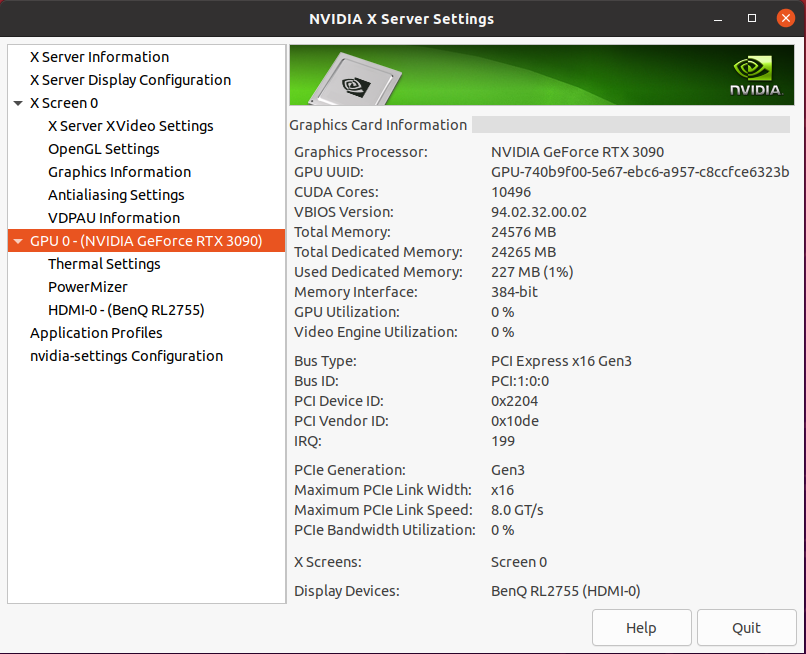806x654 pixels.
Task: Click the NVIDIA X Server Settings title bar
Action: [401, 19]
